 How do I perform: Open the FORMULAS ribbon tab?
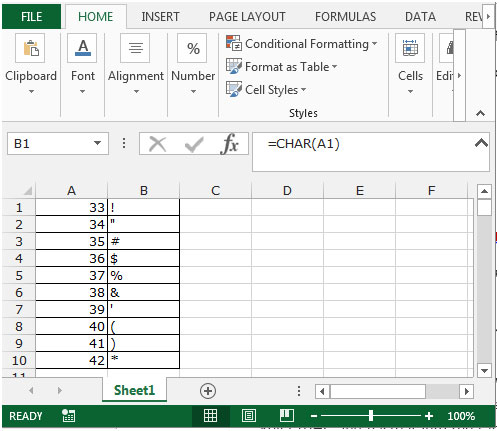(x=345, y=17)
